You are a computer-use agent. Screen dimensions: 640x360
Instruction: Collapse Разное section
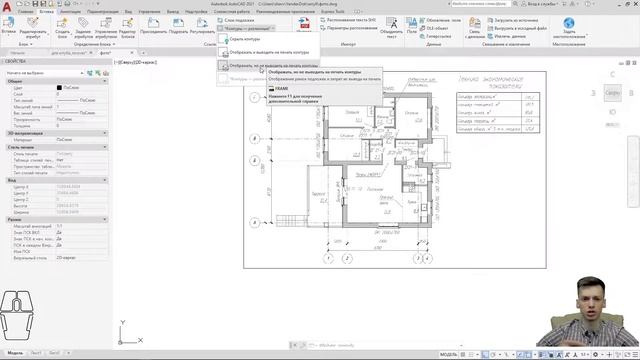[104, 220]
